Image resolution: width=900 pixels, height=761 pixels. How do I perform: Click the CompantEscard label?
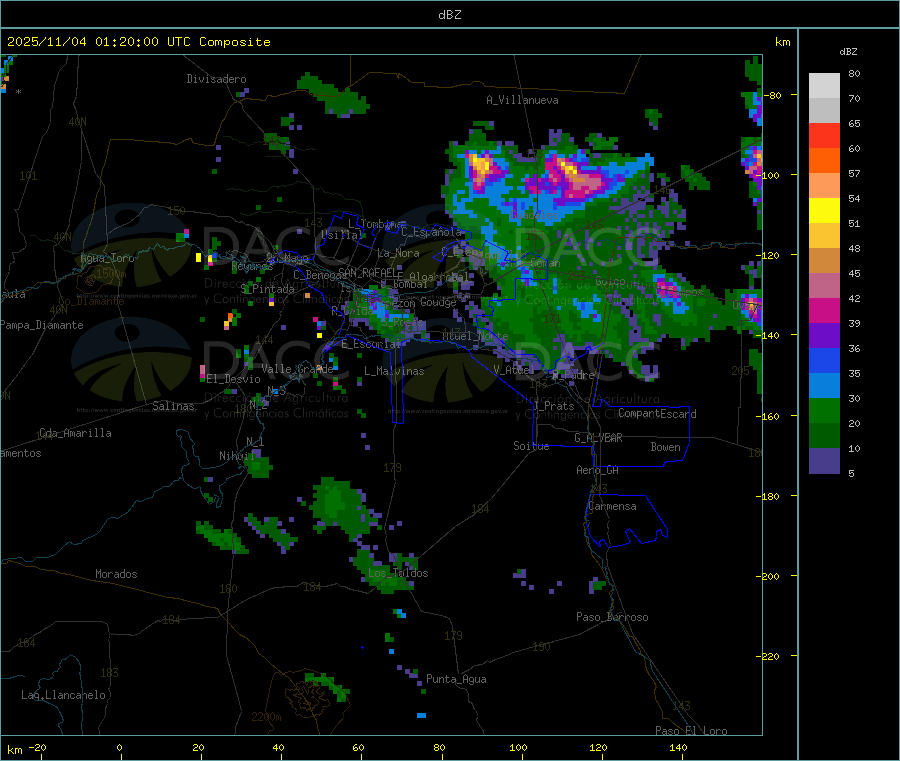(x=657, y=414)
